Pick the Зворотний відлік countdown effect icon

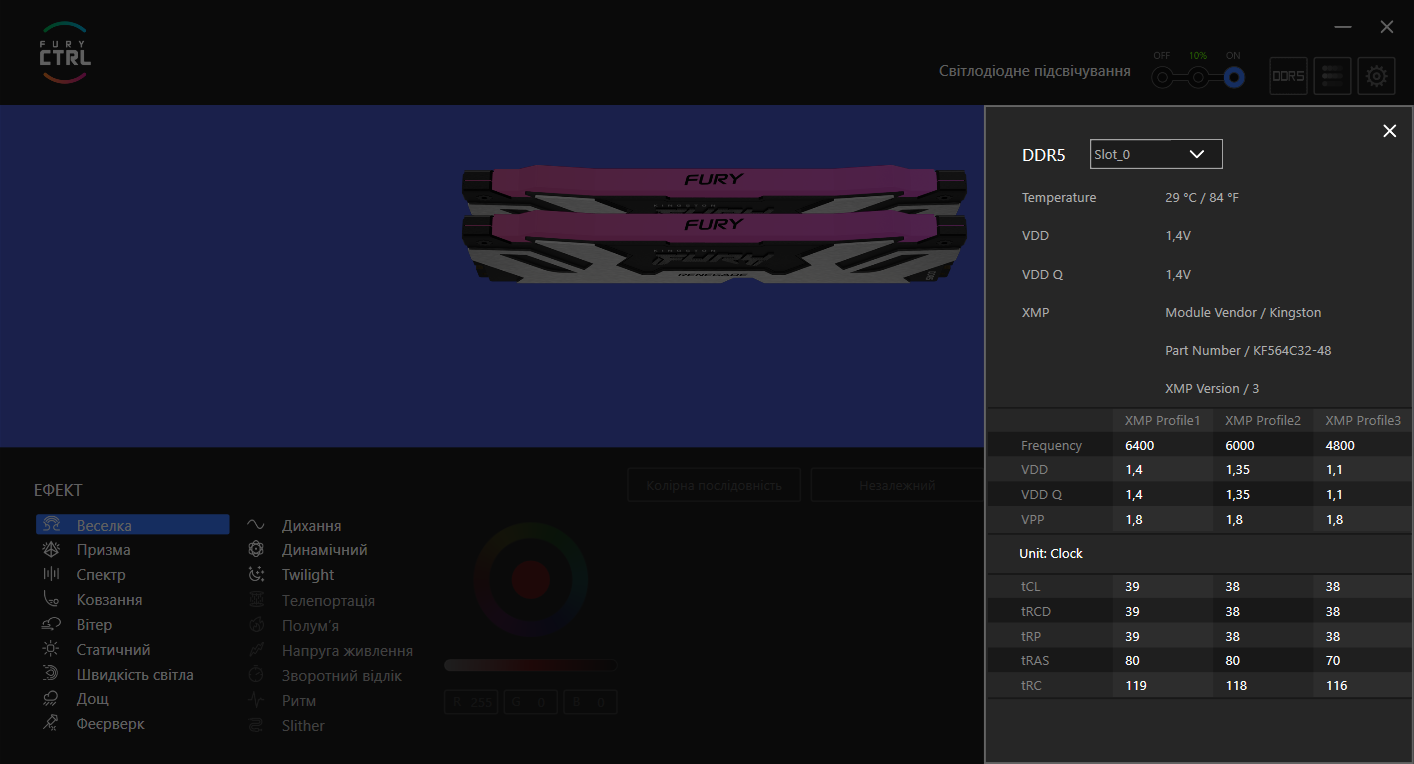(x=256, y=676)
